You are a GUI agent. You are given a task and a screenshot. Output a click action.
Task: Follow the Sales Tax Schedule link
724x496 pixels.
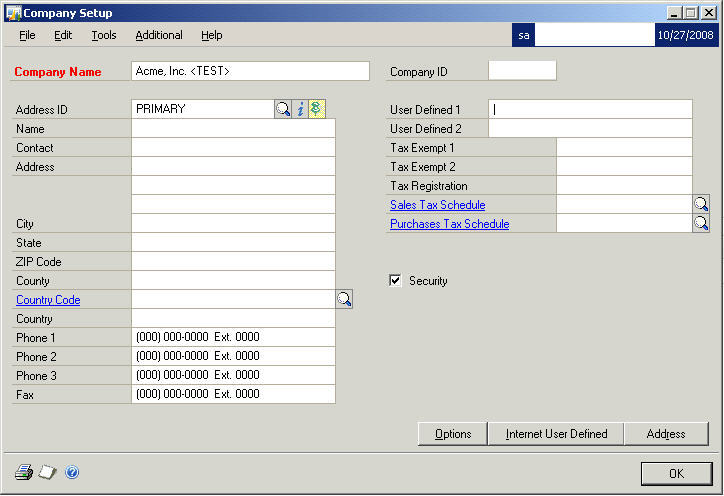(438, 205)
